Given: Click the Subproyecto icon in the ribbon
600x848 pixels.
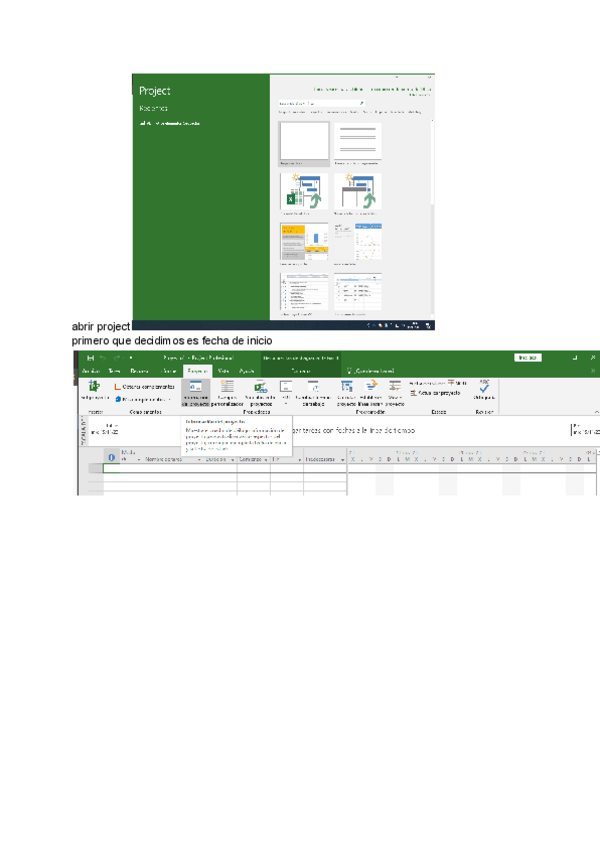Looking at the screenshot, I should coord(94,391).
